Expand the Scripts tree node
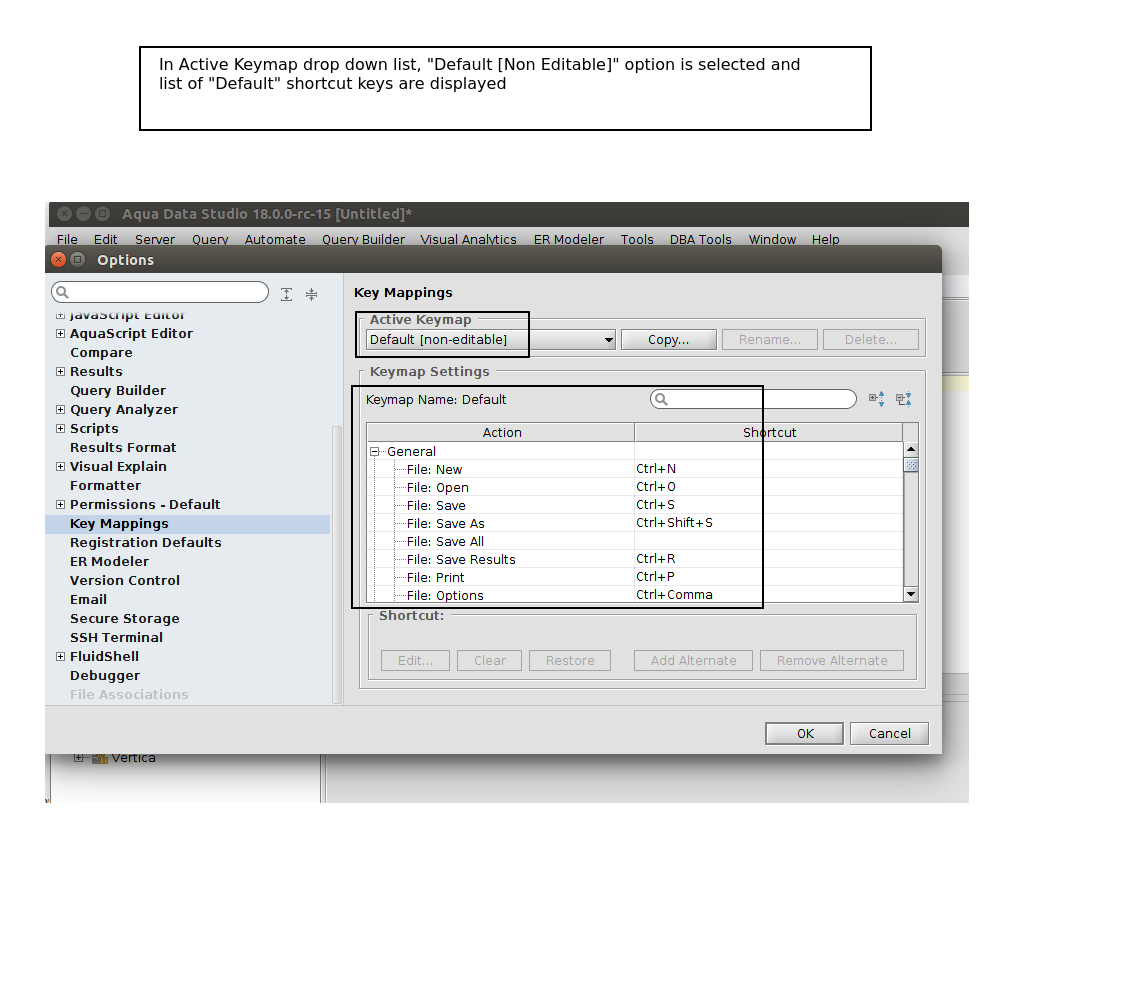This screenshot has width=1139, height=992. pyautogui.click(x=60, y=428)
